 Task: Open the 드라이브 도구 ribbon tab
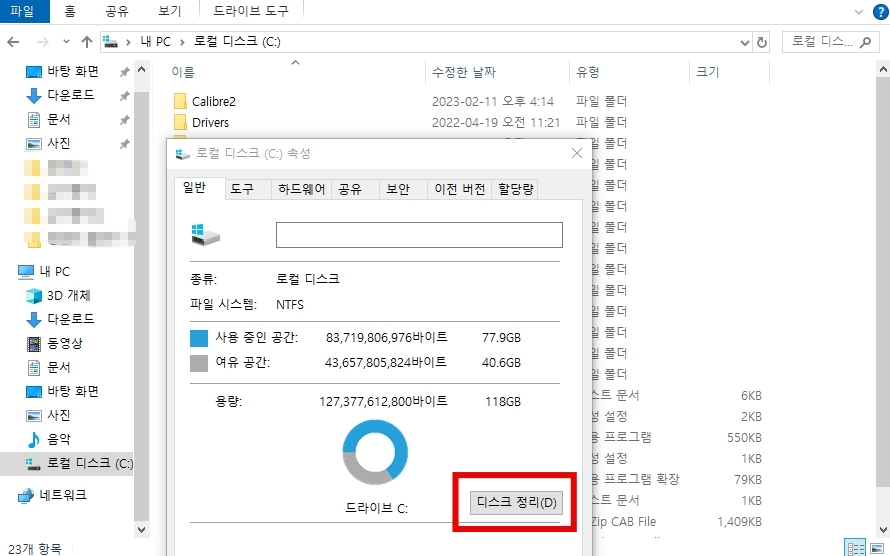[251, 11]
